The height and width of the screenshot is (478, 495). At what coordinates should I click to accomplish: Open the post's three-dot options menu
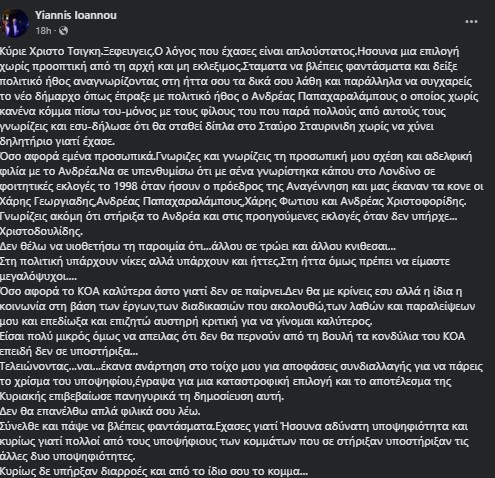click(x=471, y=22)
